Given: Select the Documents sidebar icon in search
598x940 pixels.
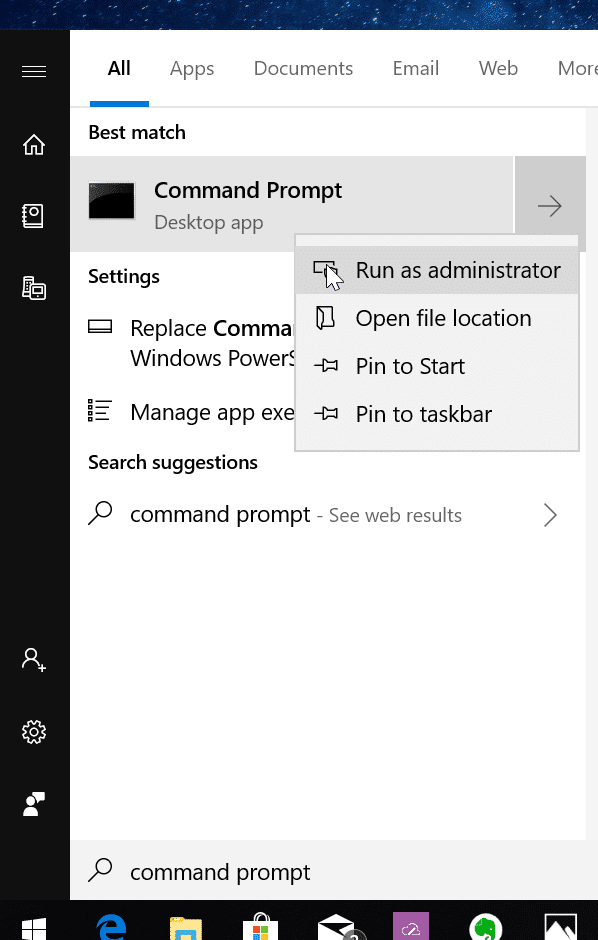Looking at the screenshot, I should (x=33, y=215).
